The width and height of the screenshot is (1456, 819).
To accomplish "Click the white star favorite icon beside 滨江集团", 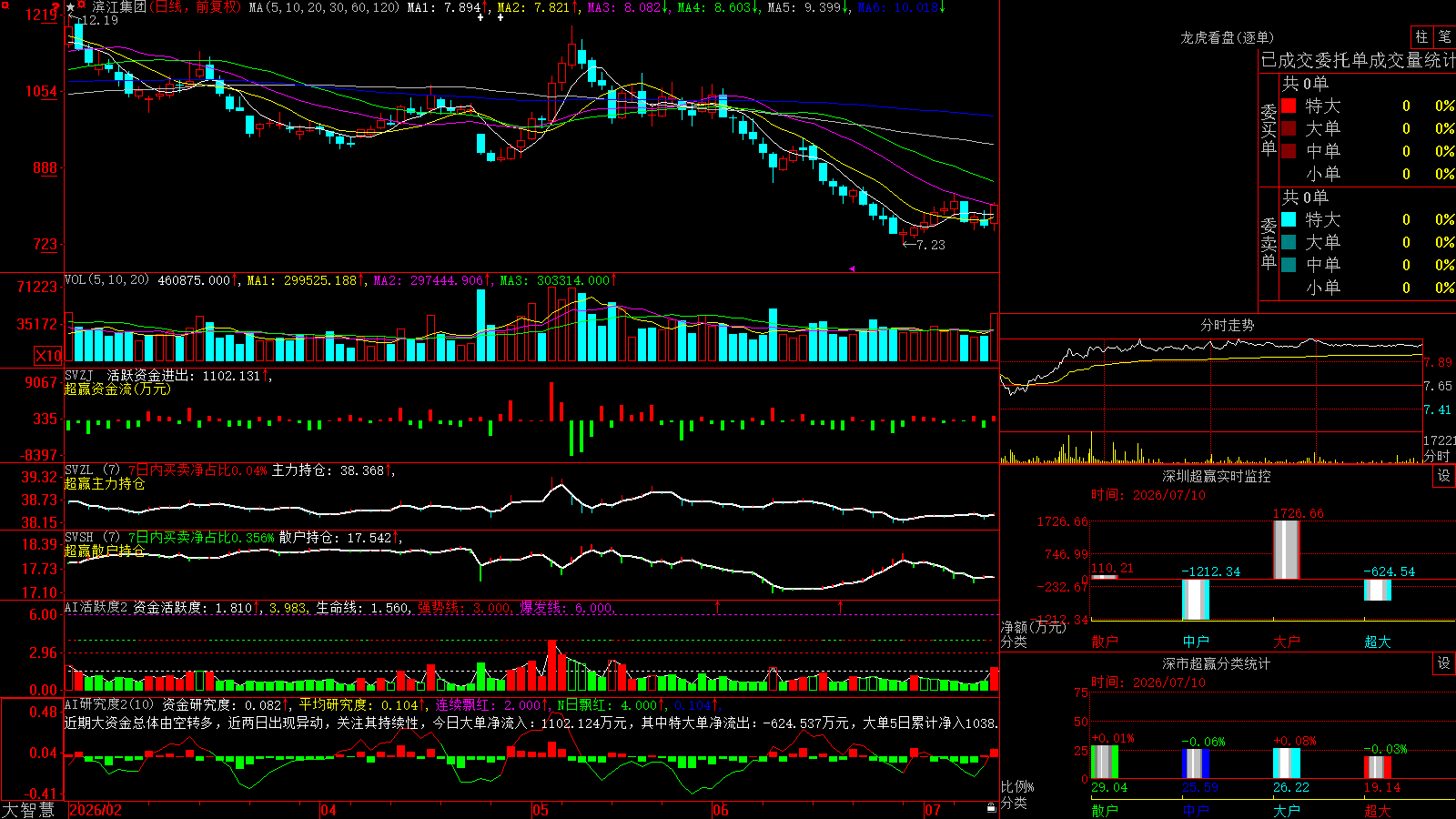I will 71,7.
